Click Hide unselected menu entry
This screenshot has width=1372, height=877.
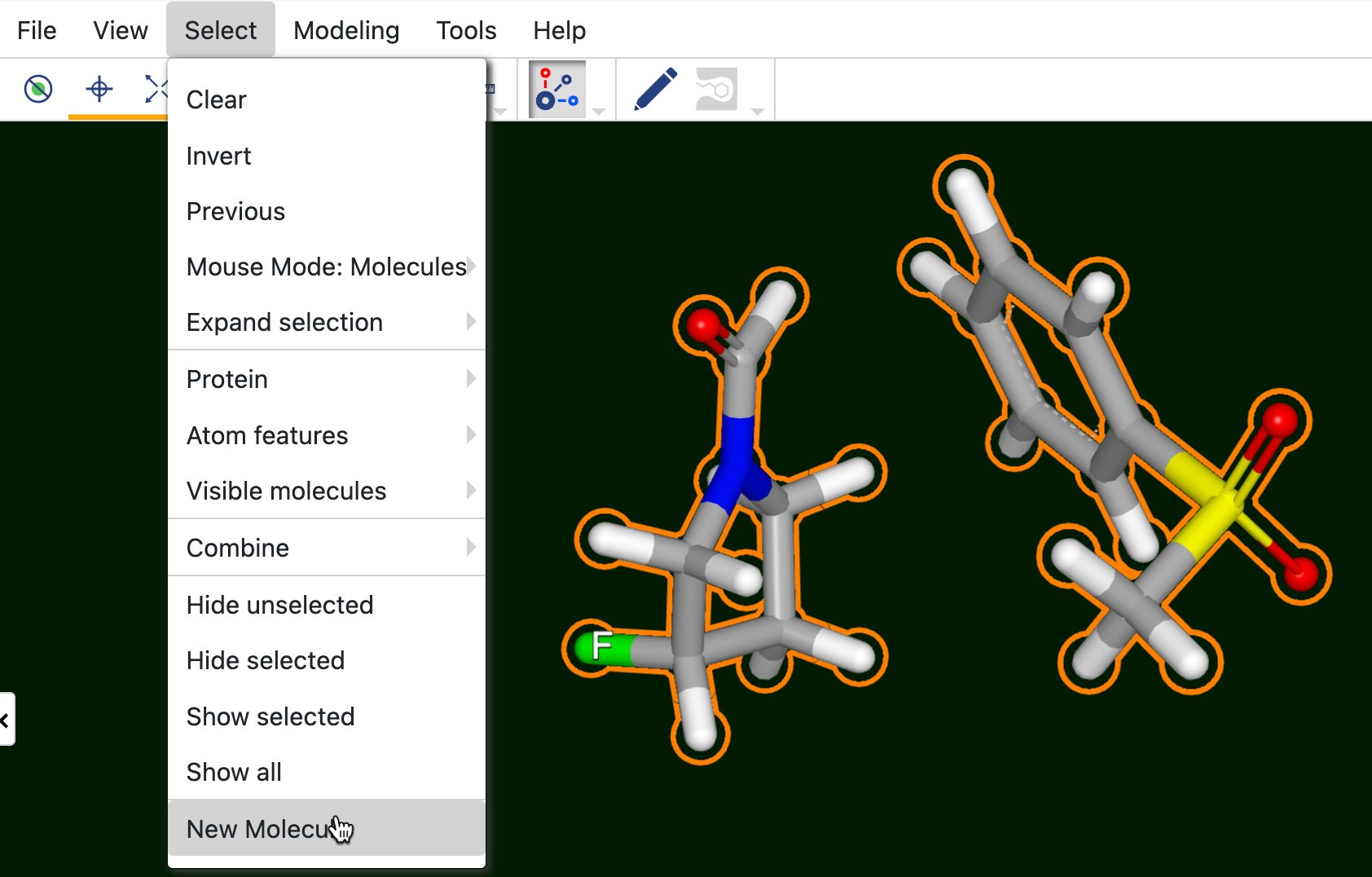click(x=279, y=605)
